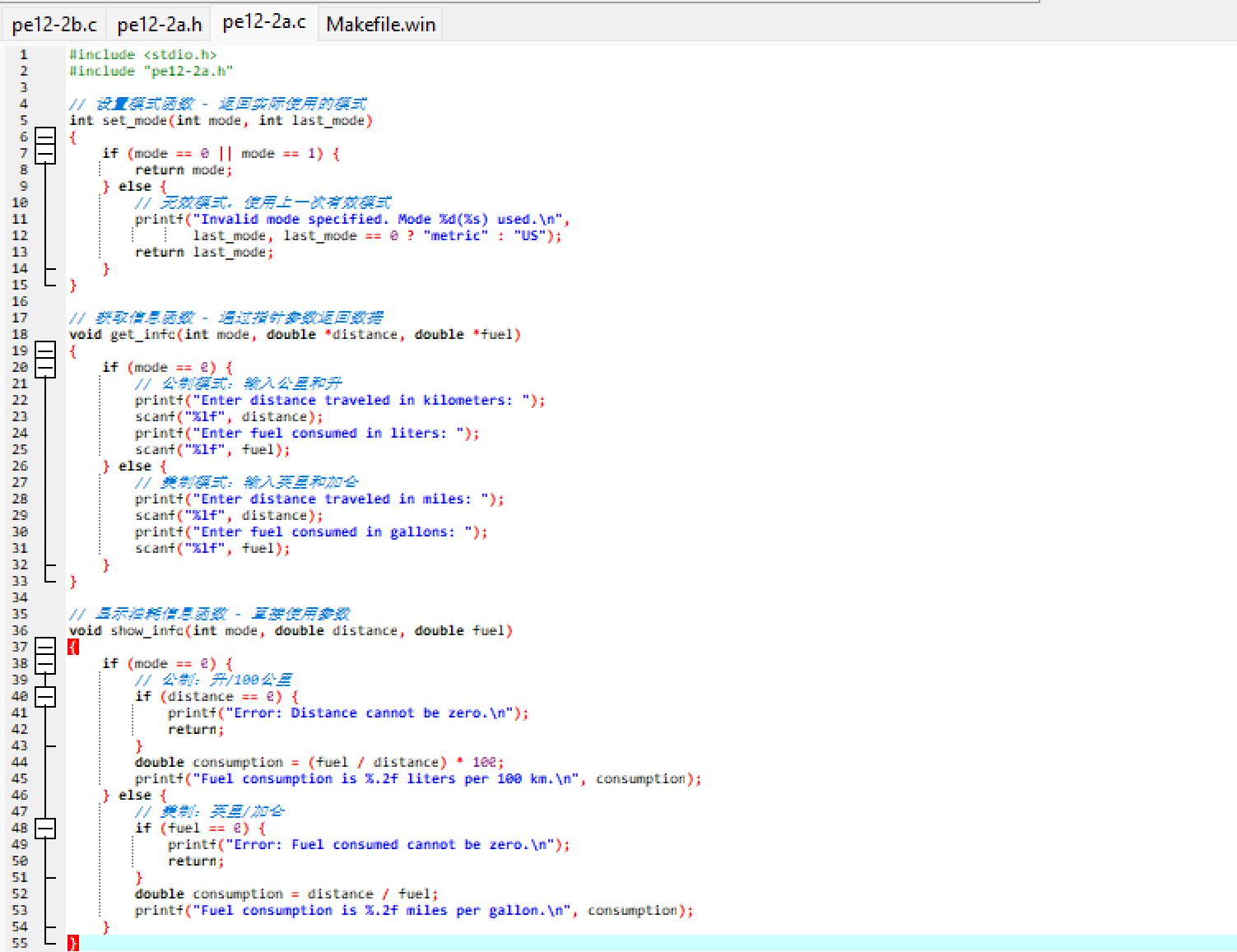Collapse the if block fold at line 20
The width and height of the screenshot is (1237, 952).
(45, 368)
